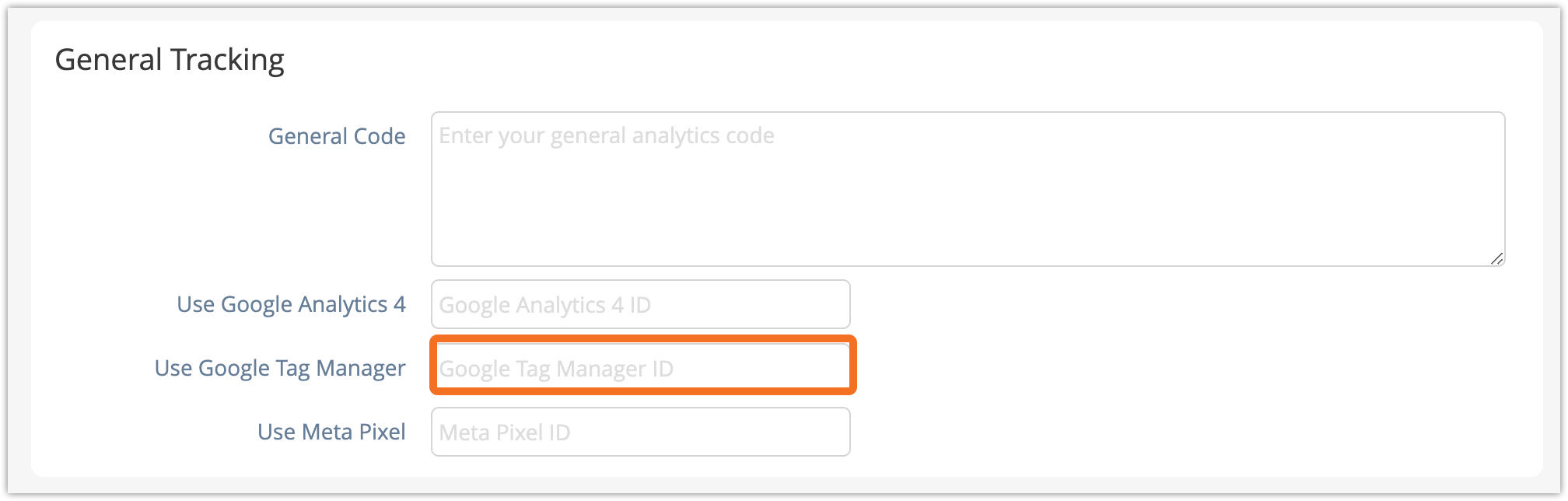Click the "Meta Pixel ID" placeholder text
1568x501 pixels.
tap(504, 433)
